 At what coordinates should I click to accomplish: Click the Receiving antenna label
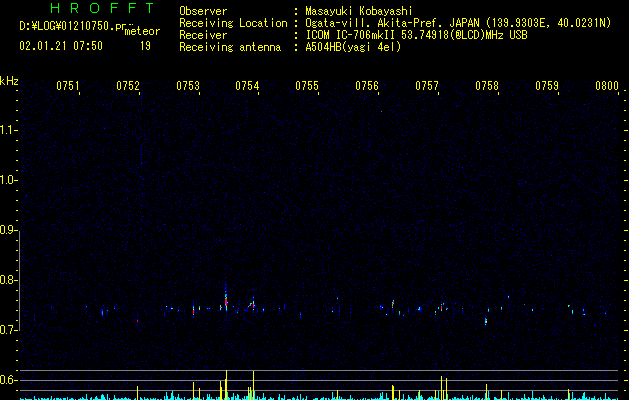(x=230, y=47)
